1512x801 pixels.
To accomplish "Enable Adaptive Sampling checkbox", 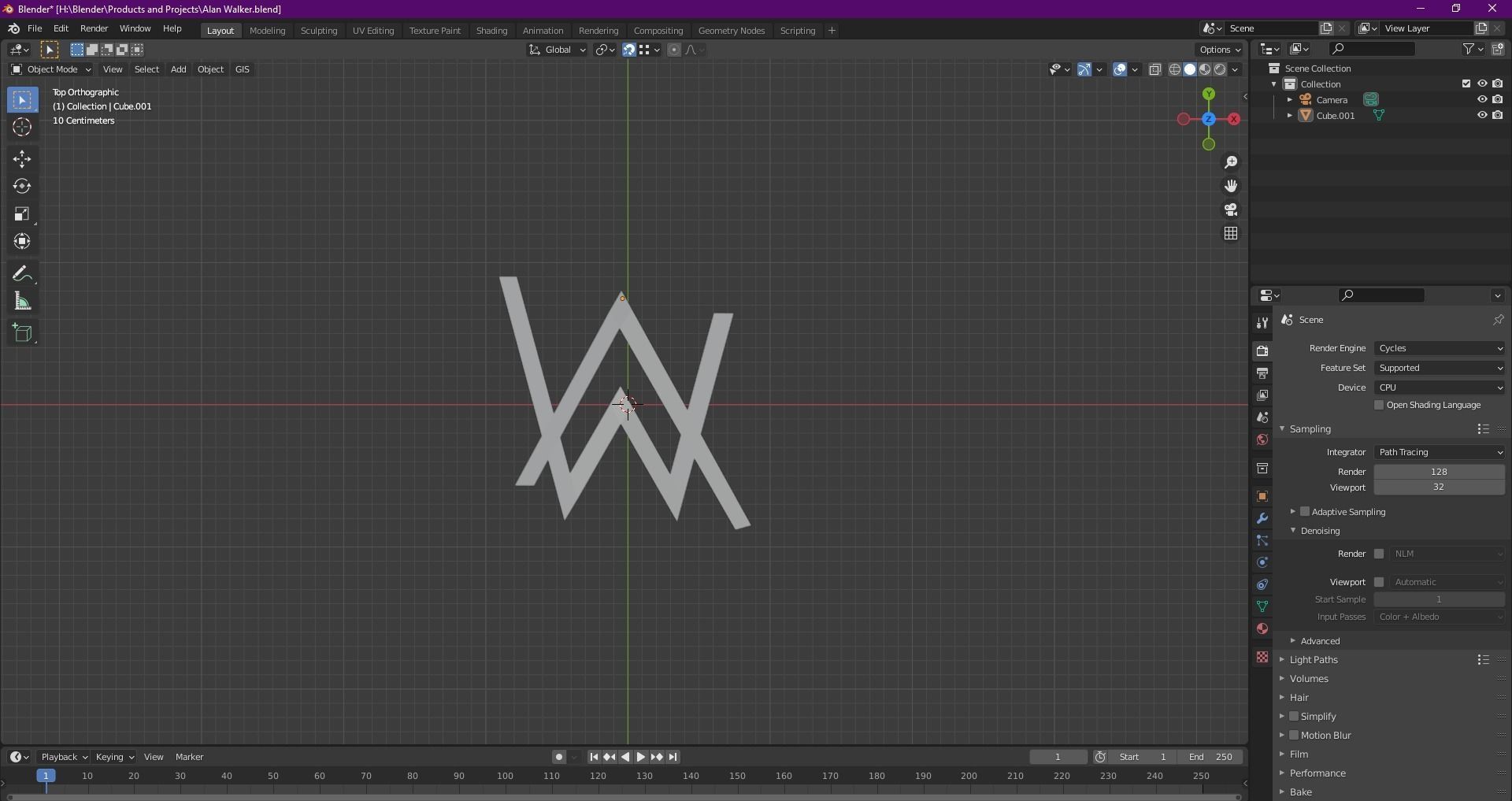I will click(x=1305, y=511).
